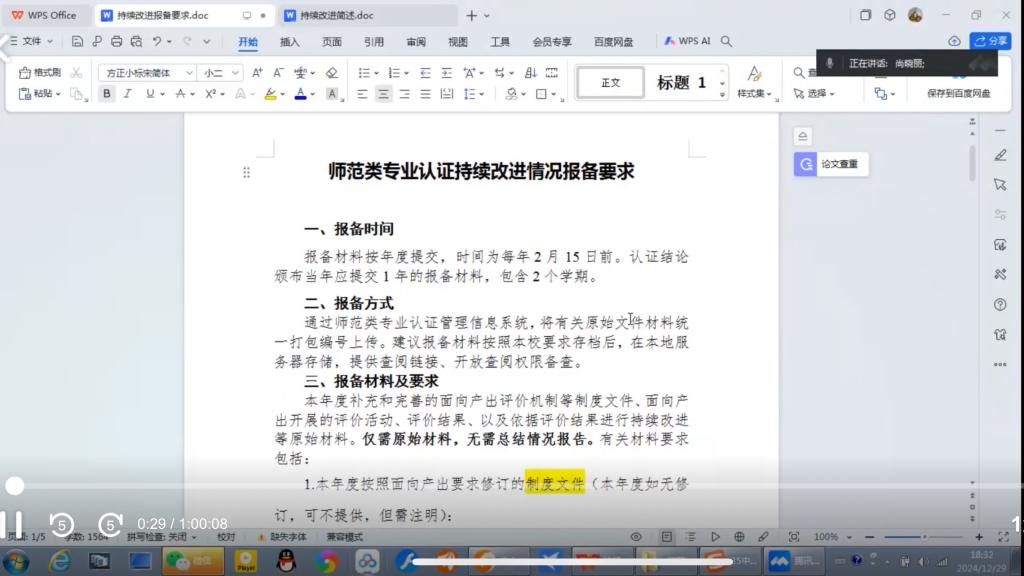The image size is (1024, 576).
Task: Click the decrease indent icon
Action: (425, 72)
